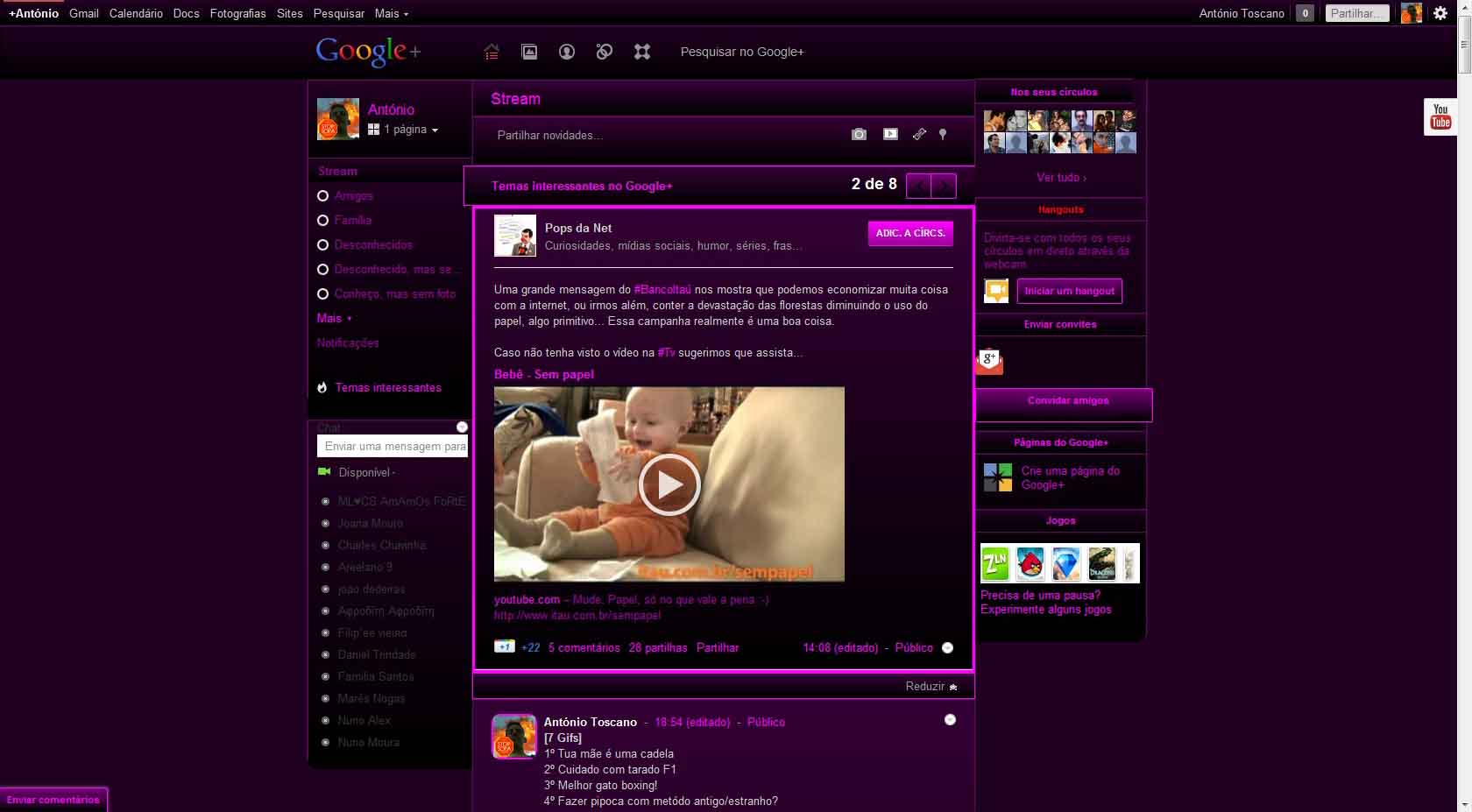Open Fotografias from top bar

pyautogui.click(x=237, y=13)
